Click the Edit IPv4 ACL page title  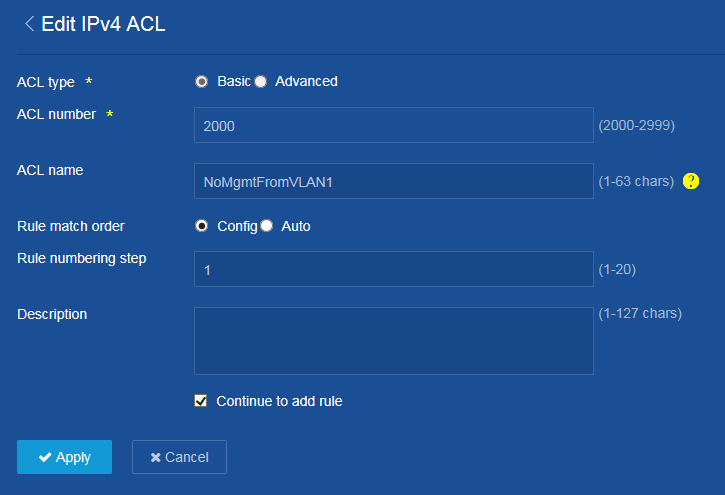click(103, 25)
